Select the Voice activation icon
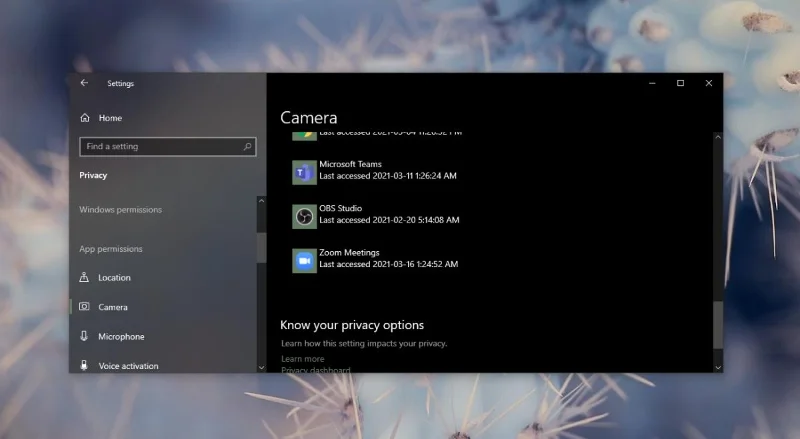800x439 pixels. [x=84, y=365]
